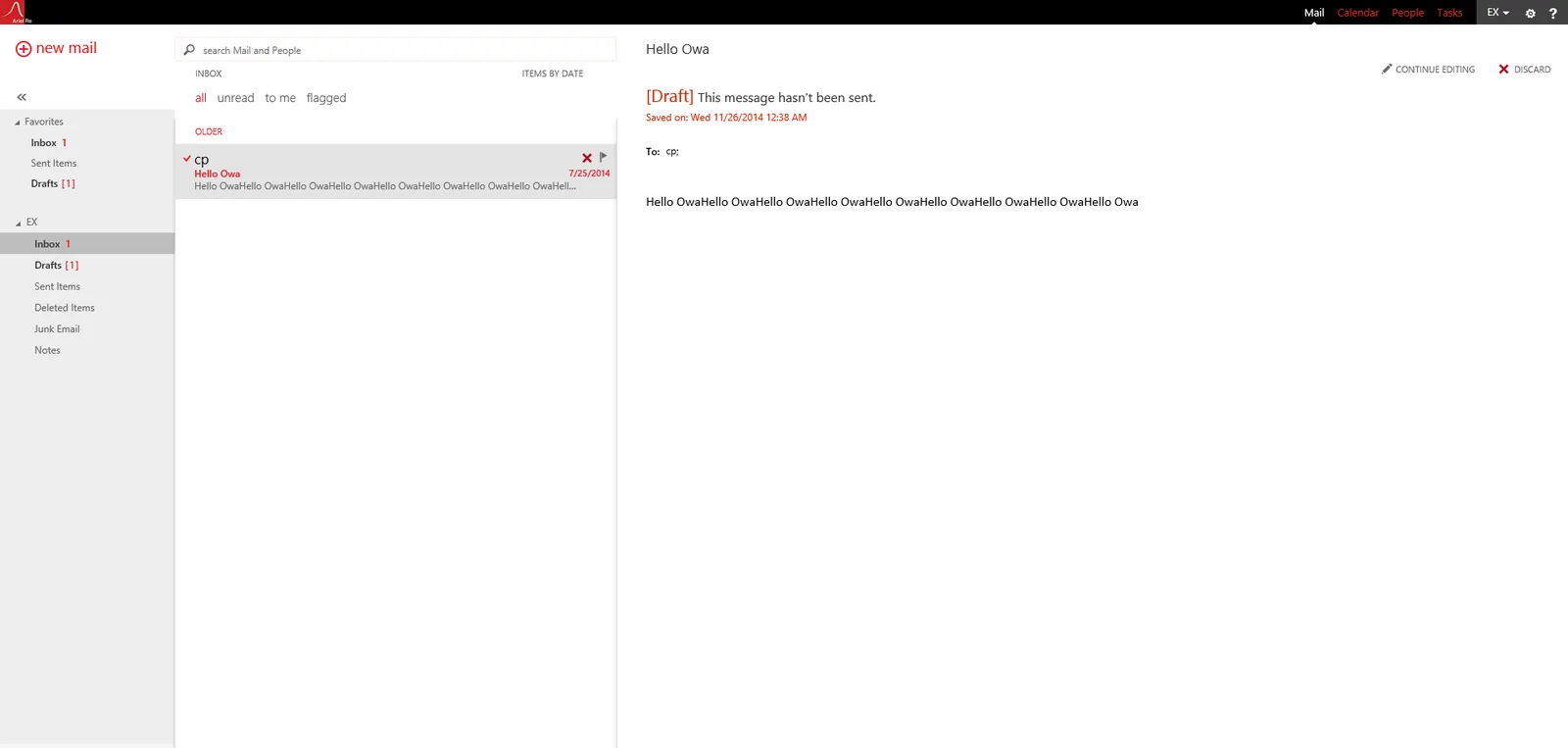1568x748 pixels.
Task: Toggle the checkmark on cp message
Action: (187, 158)
